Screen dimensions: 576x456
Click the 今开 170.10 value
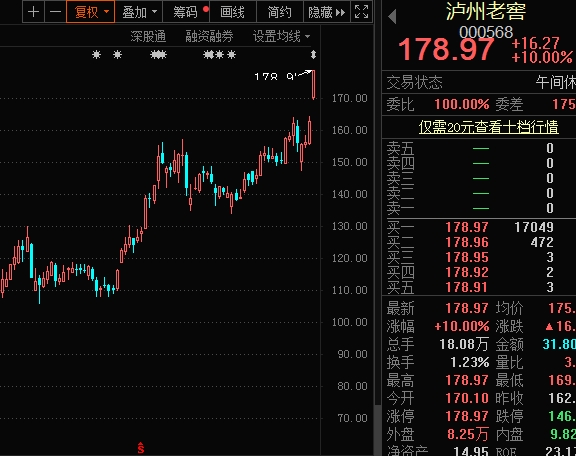467,398
